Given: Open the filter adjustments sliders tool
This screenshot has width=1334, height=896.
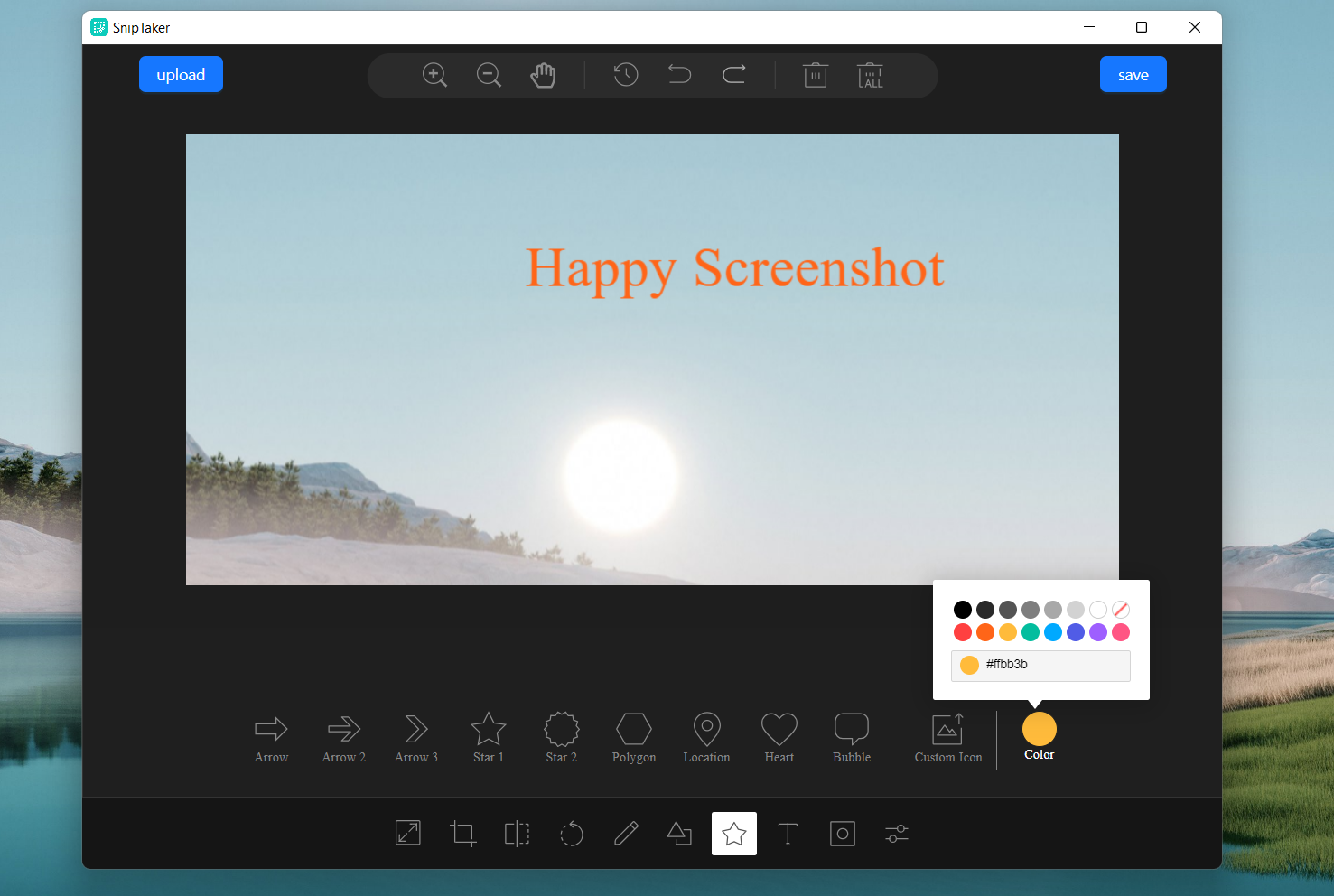Looking at the screenshot, I should tap(897, 833).
